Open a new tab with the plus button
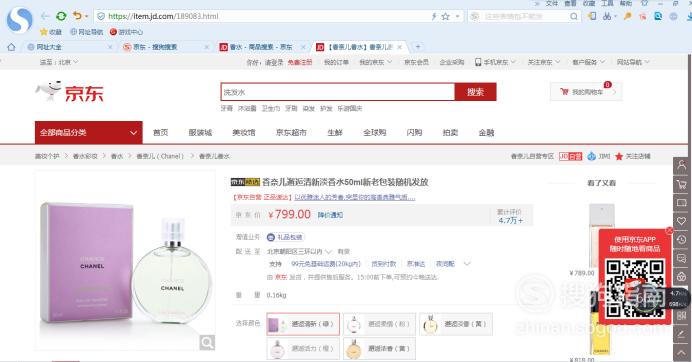Image resolution: width=692 pixels, height=362 pixels. click(417, 46)
